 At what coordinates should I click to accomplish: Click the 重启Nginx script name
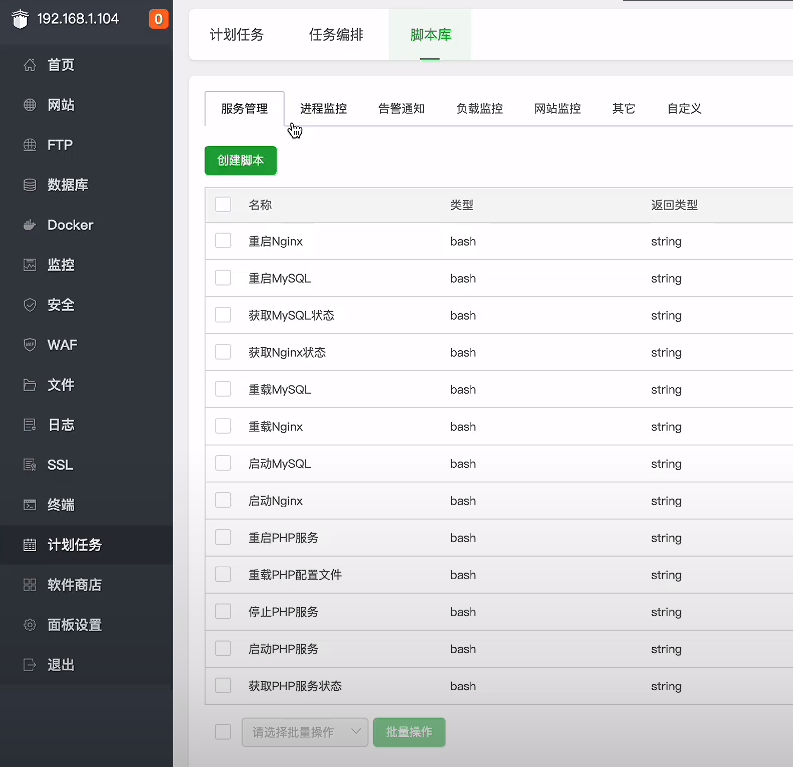coord(276,241)
